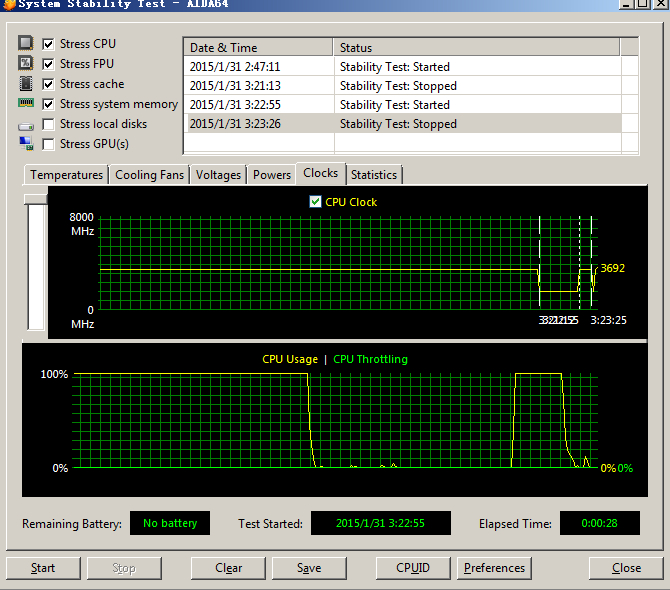Open the Cooling Fans tab

click(149, 175)
